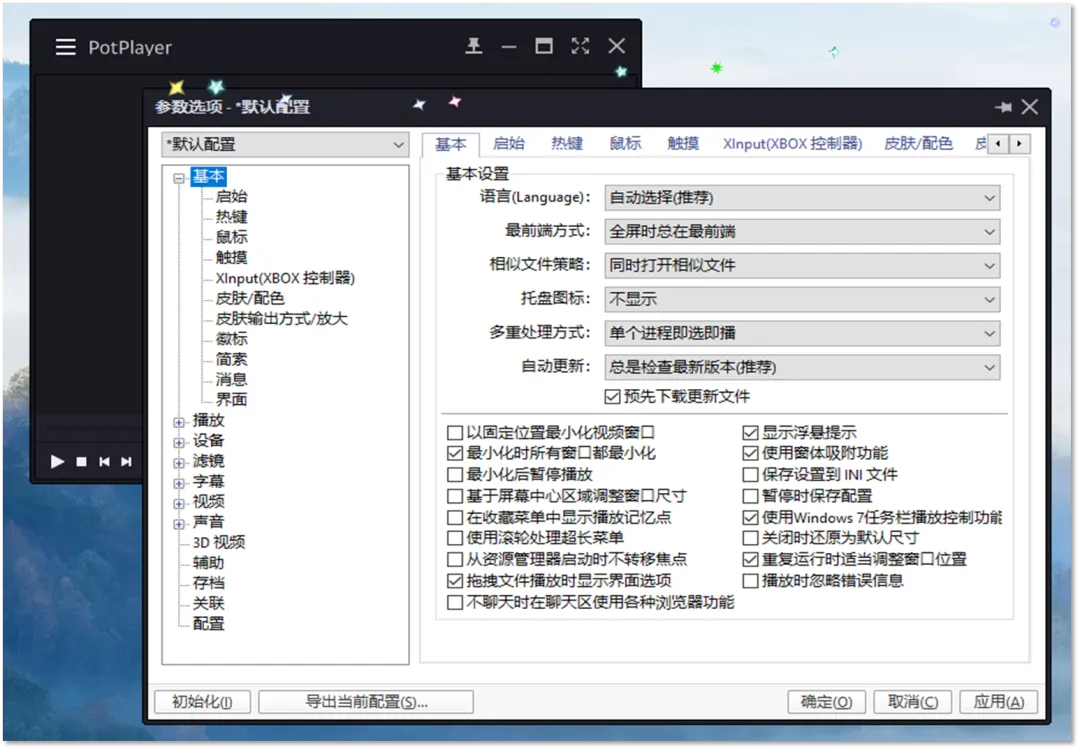Select 存档 in the settings tree
The height and width of the screenshot is (750, 1080).
tap(209, 583)
